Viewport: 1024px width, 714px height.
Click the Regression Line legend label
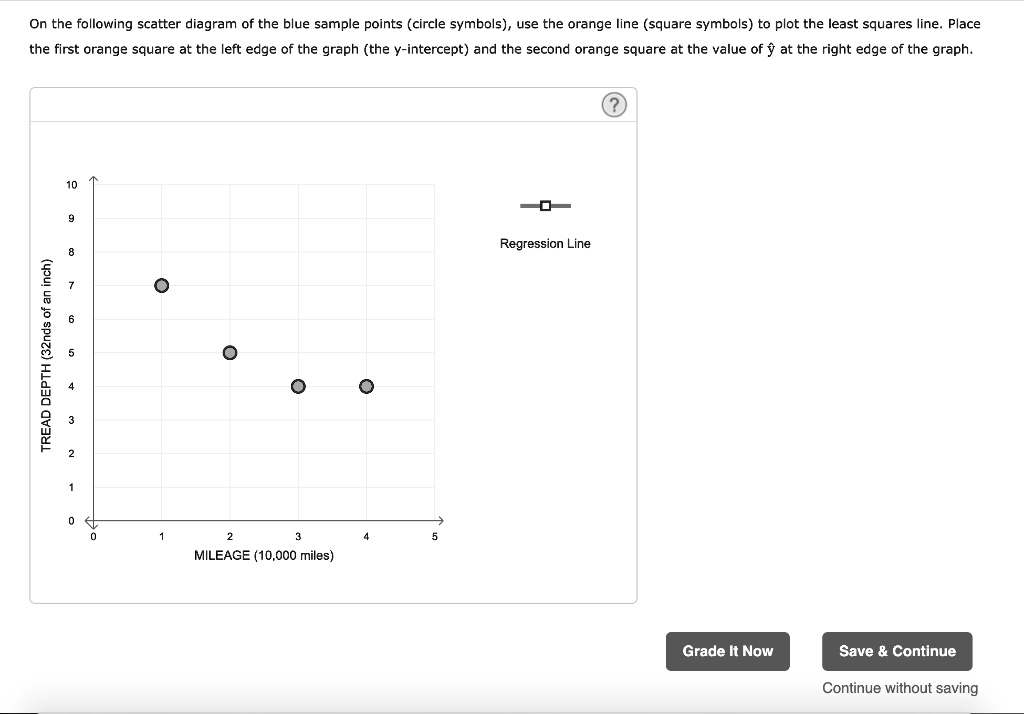[x=545, y=244]
